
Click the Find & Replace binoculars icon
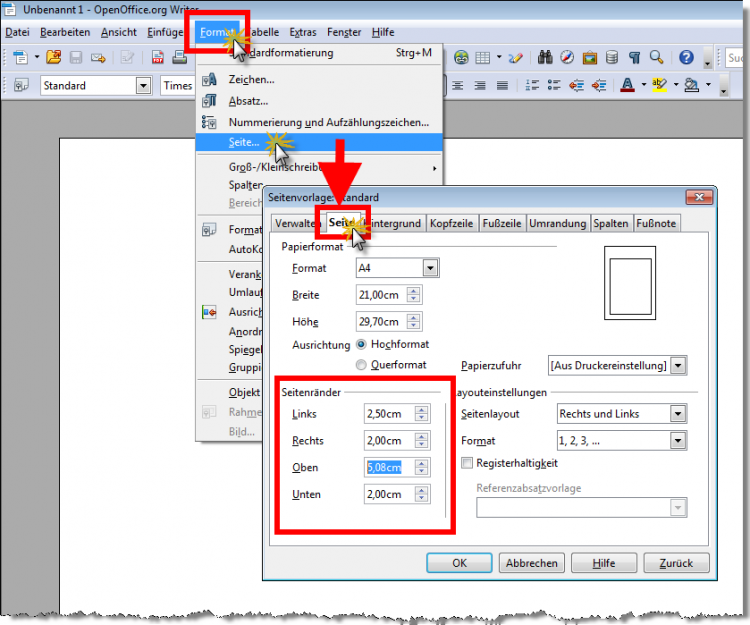tap(544, 58)
